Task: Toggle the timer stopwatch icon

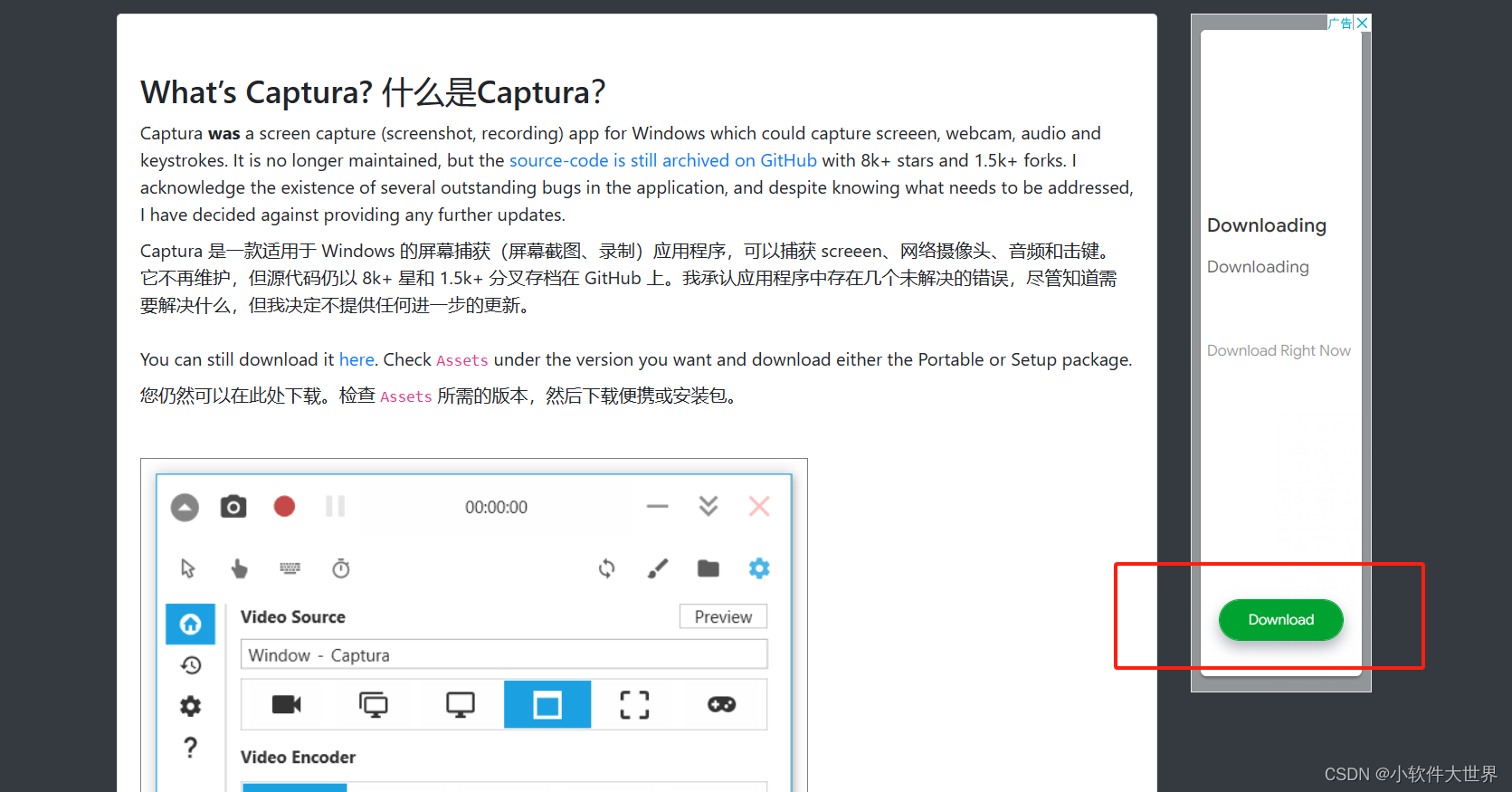Action: coord(341,568)
